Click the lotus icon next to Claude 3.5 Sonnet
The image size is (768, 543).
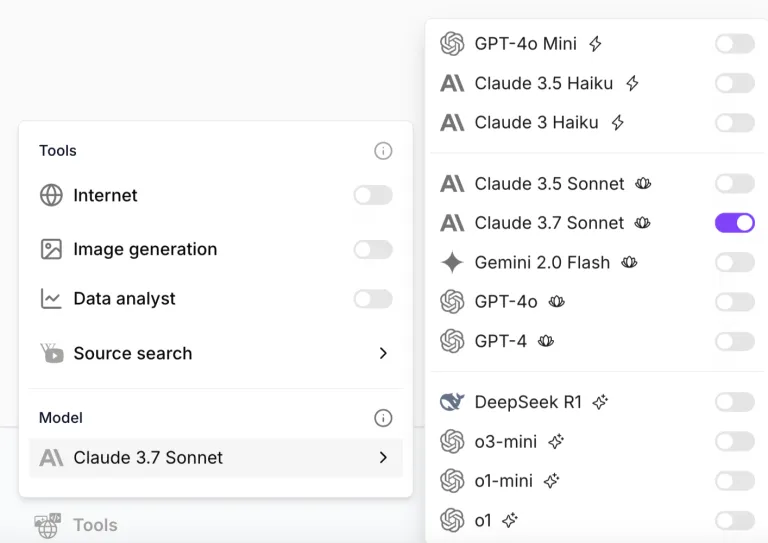[643, 184]
